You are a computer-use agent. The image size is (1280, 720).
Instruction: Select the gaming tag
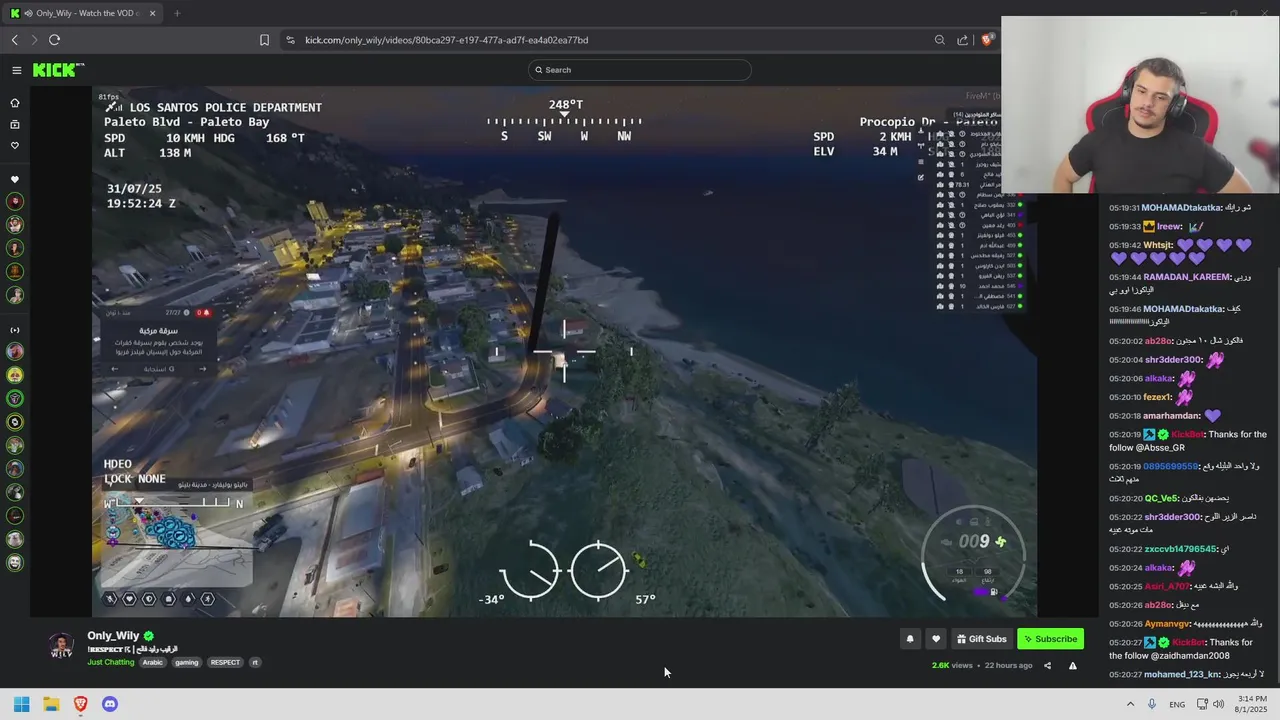pos(187,662)
